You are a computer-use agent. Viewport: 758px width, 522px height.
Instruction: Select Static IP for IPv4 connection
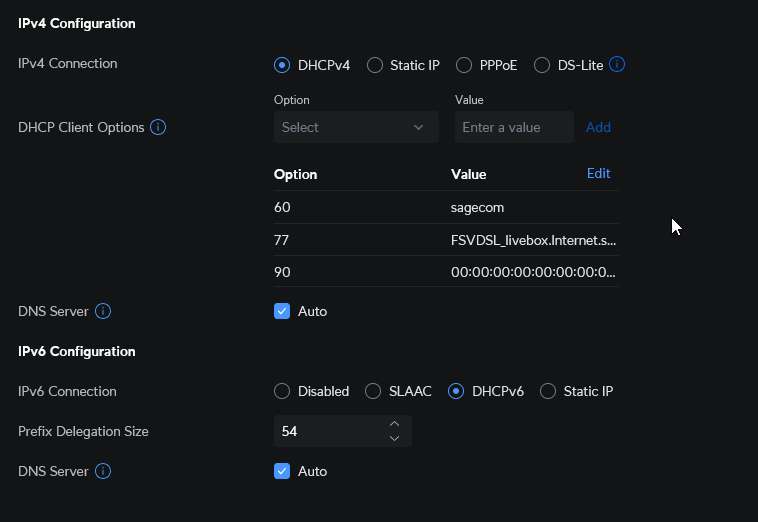tap(375, 65)
